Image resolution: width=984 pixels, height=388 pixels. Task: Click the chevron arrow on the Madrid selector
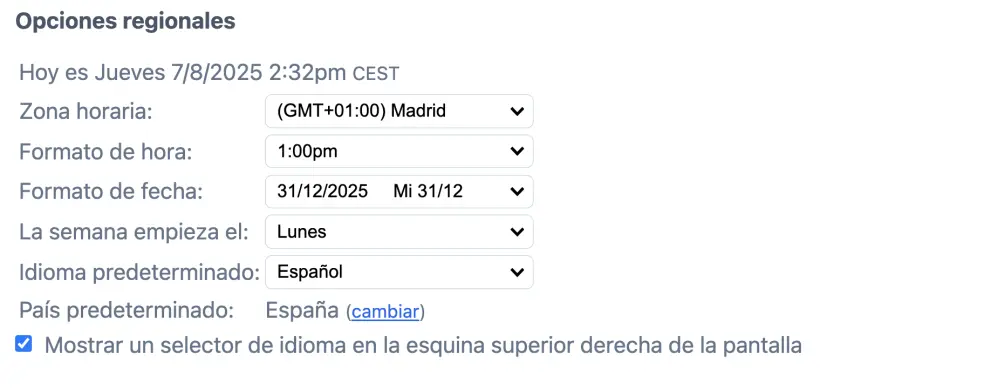tap(517, 111)
